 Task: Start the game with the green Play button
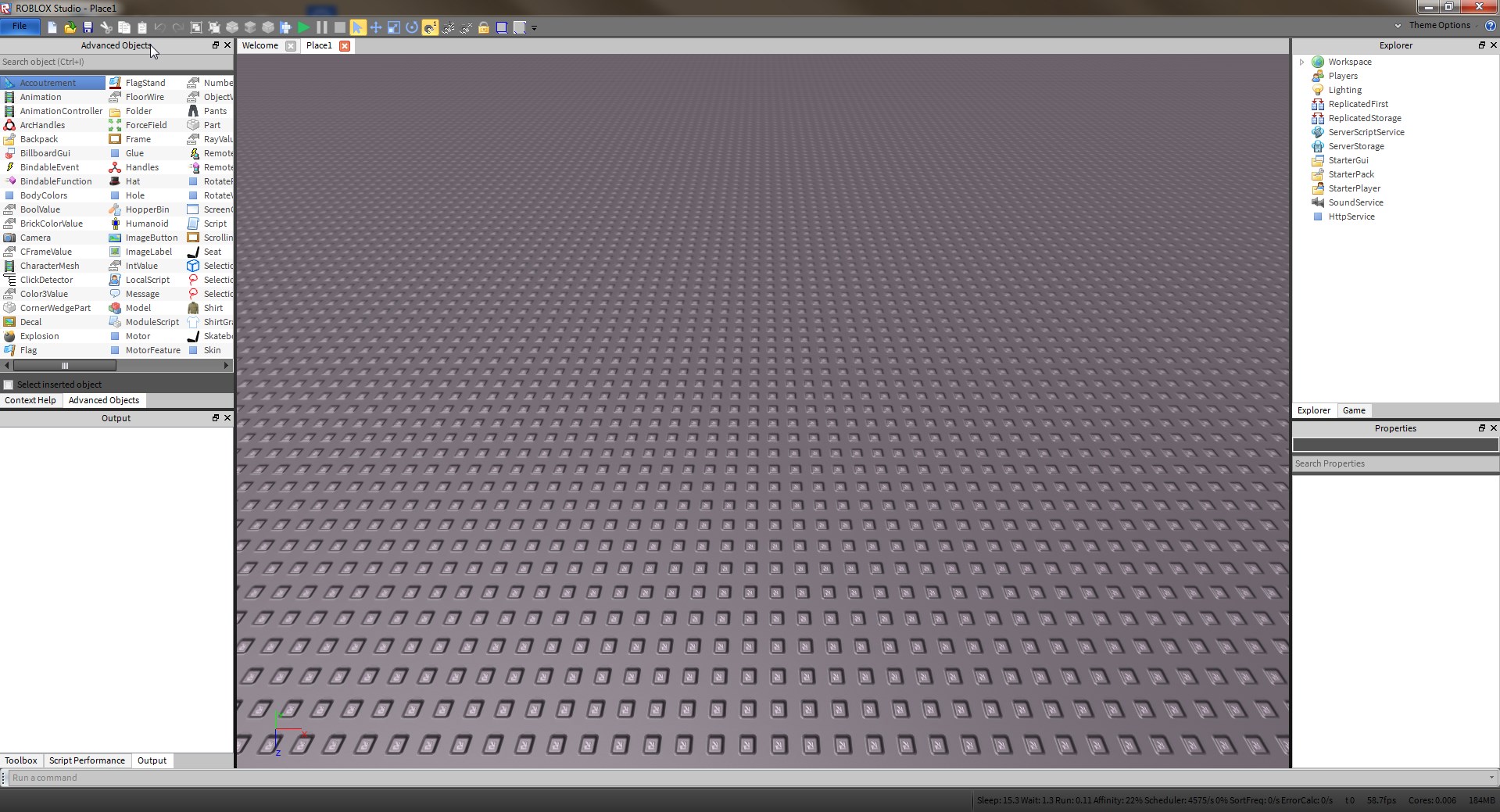point(304,27)
